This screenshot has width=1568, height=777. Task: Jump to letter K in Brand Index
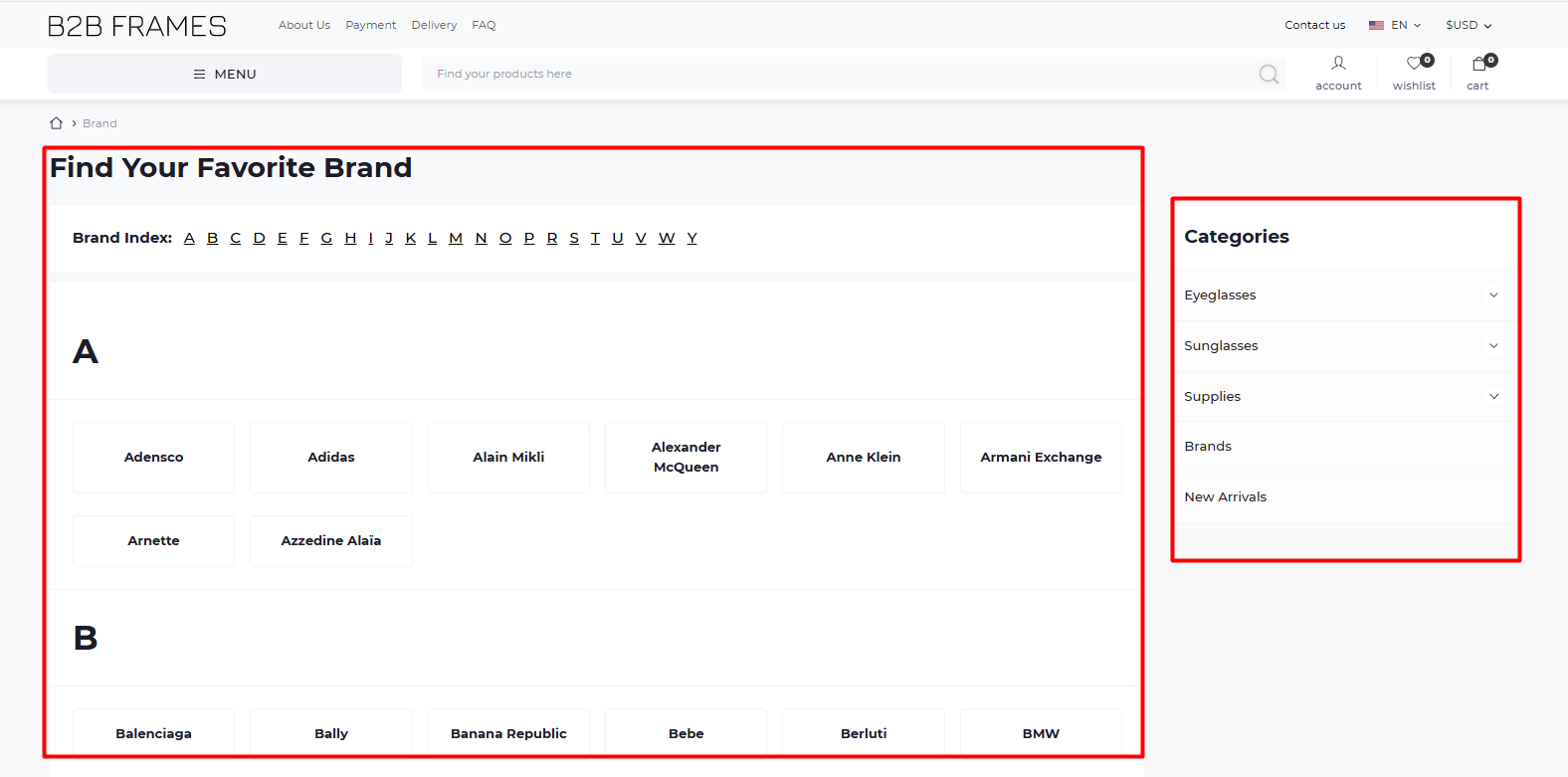coord(410,238)
